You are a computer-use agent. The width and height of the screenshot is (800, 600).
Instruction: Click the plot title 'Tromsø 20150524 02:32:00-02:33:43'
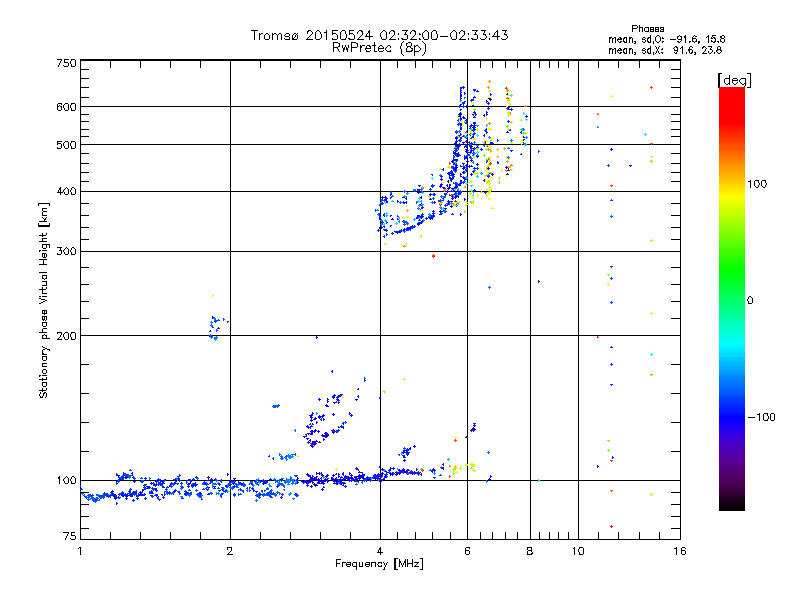tap(380, 35)
